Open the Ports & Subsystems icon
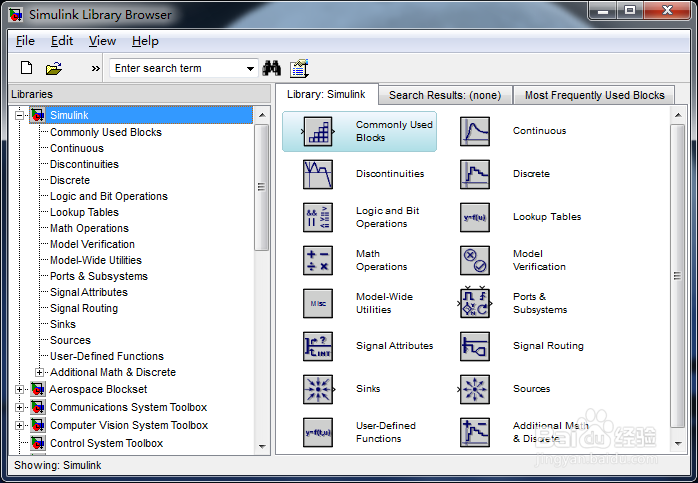 (475, 304)
